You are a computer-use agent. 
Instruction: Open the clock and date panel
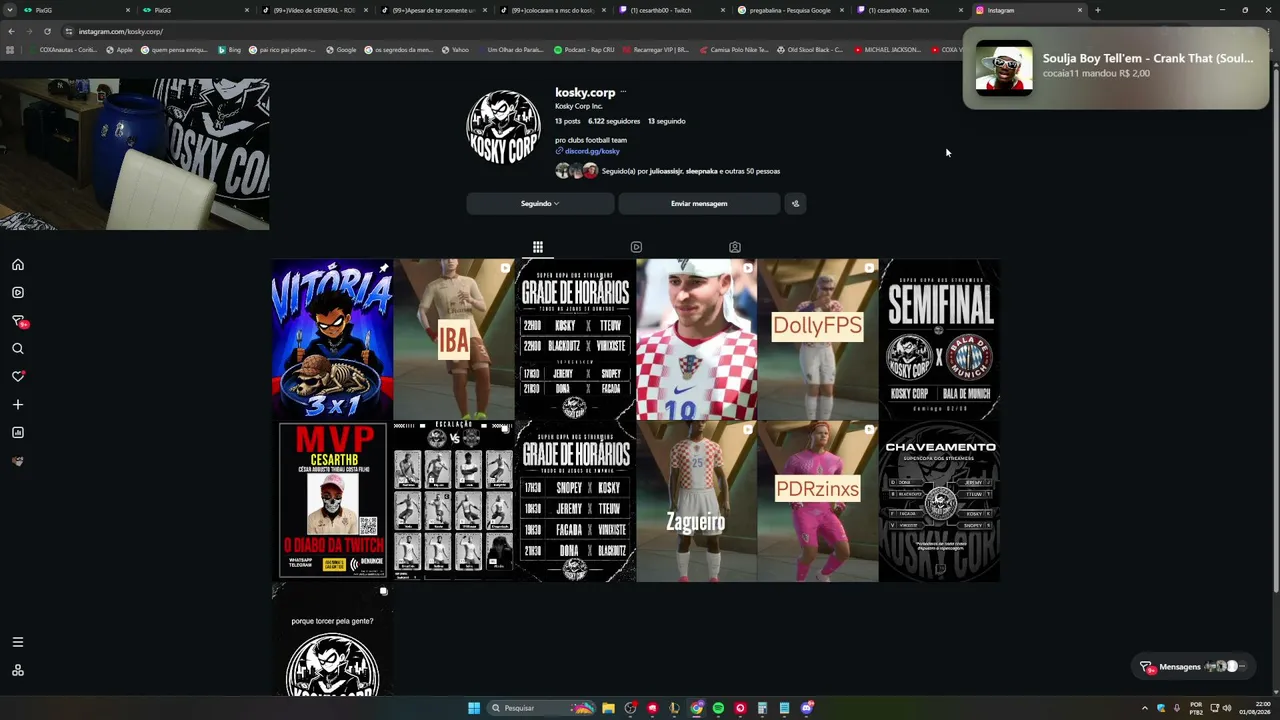[1255, 708]
